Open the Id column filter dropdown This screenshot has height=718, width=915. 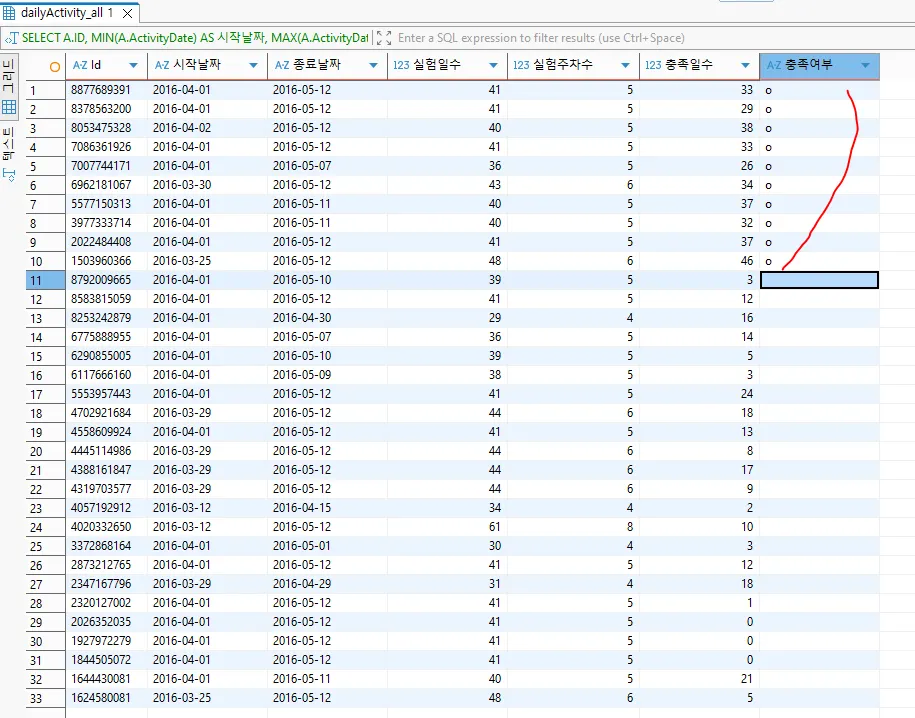click(x=134, y=66)
